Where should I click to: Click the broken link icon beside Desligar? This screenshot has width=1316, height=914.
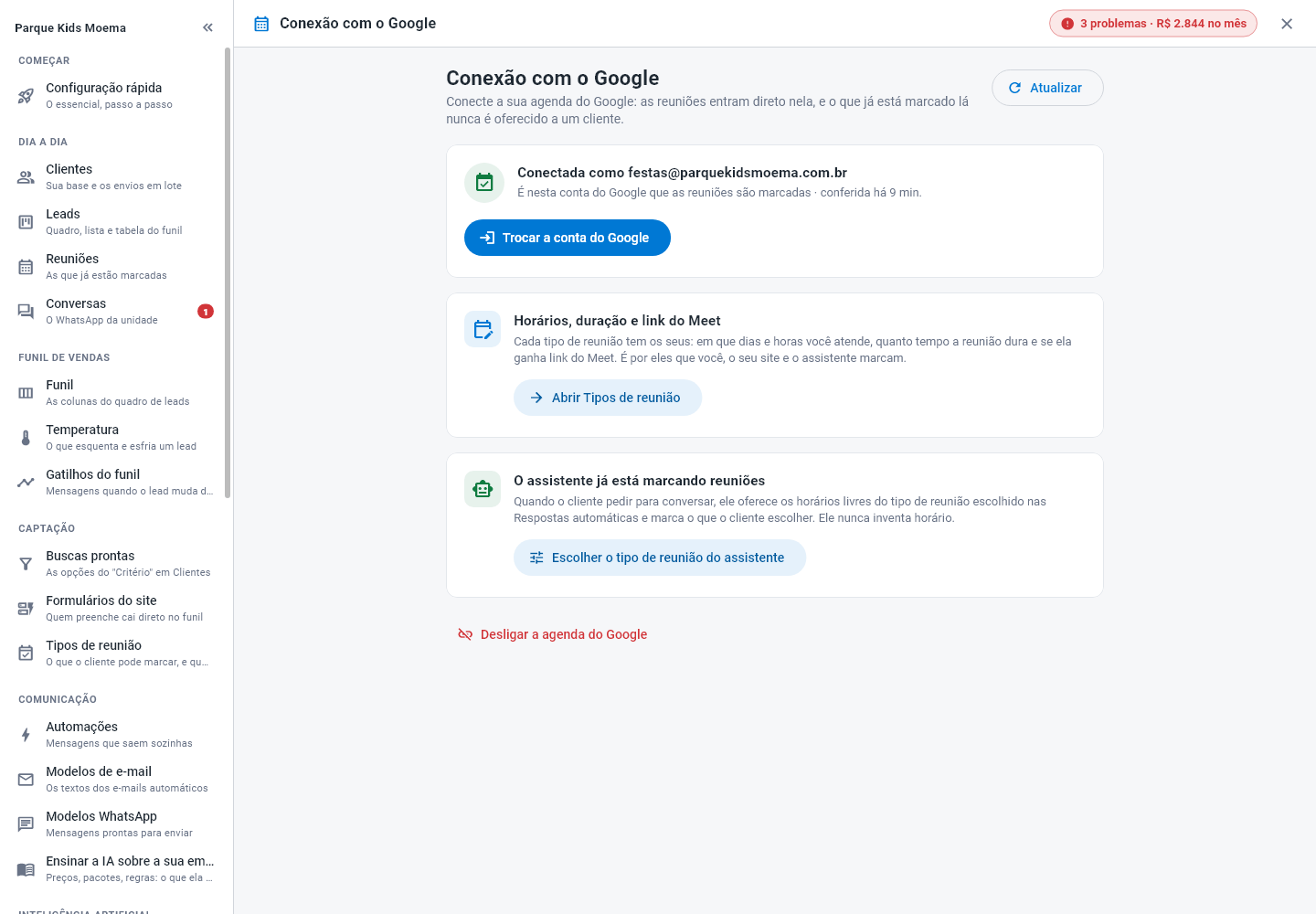tap(465, 634)
